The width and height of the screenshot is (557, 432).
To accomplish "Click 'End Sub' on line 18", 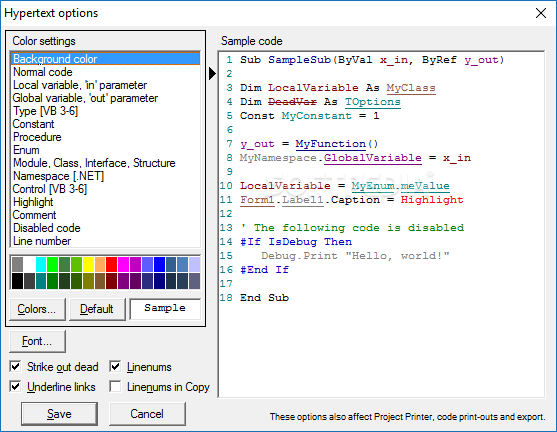I will (x=264, y=298).
